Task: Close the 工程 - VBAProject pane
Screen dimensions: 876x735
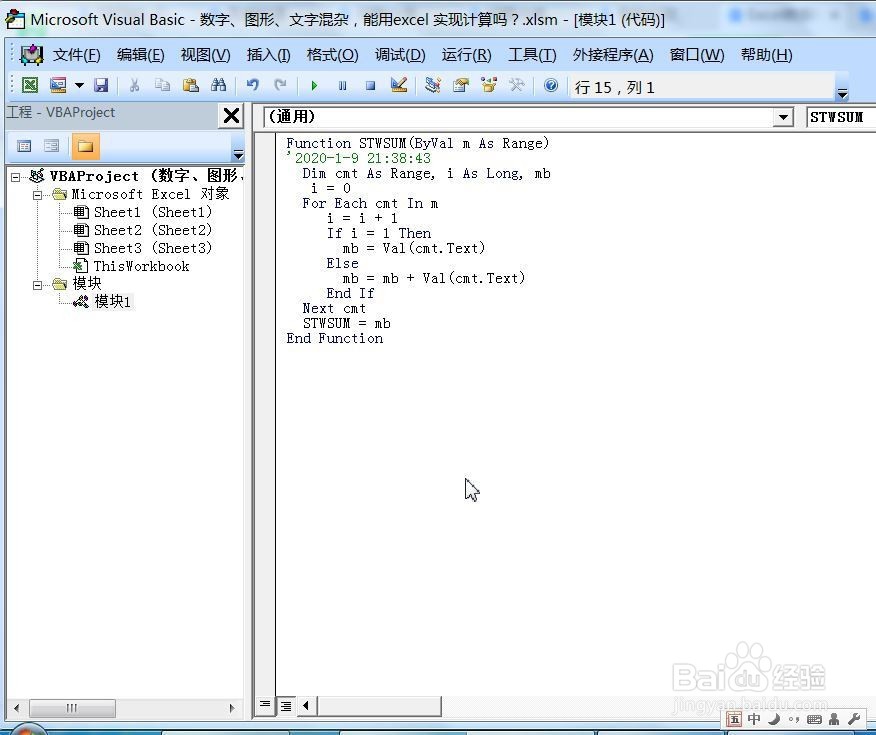Action: pos(231,116)
